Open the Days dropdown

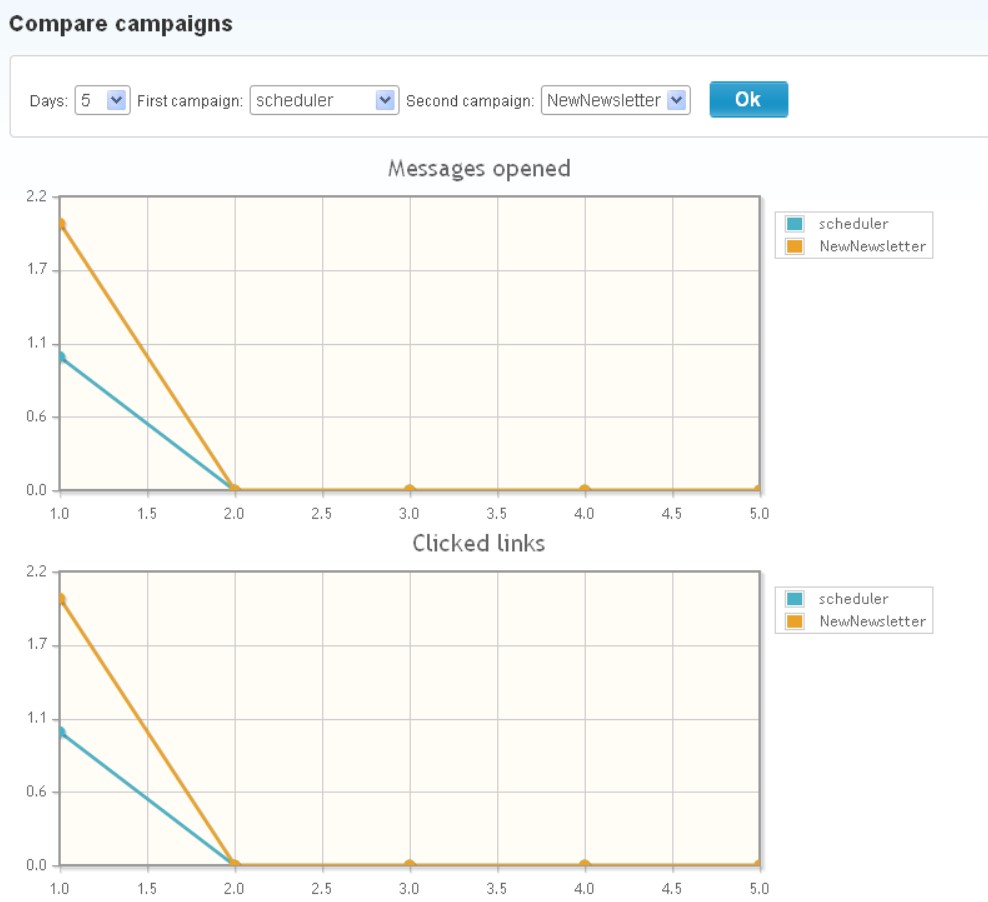coord(103,100)
